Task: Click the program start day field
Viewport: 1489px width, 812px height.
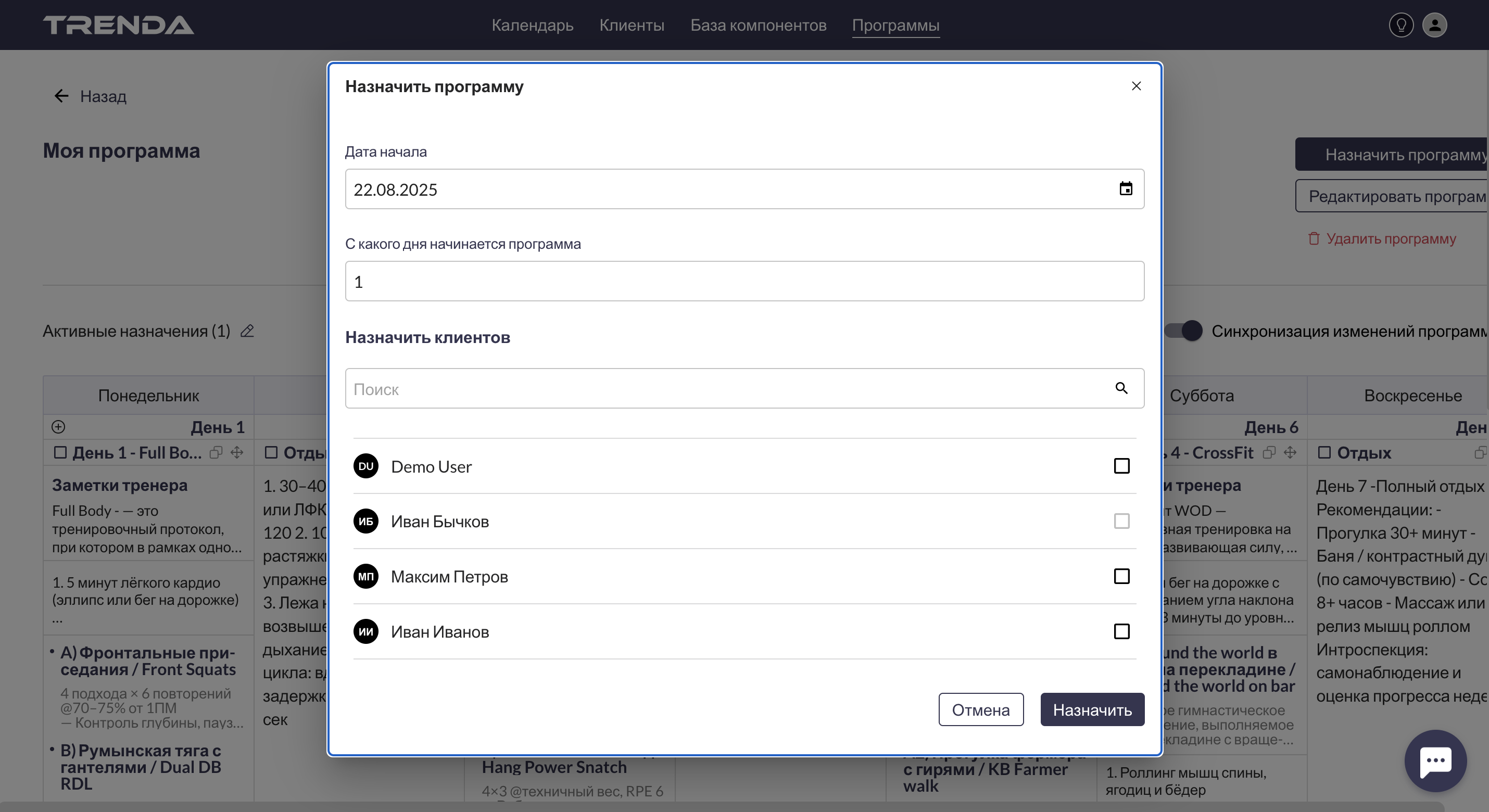Action: pyautogui.click(x=744, y=282)
